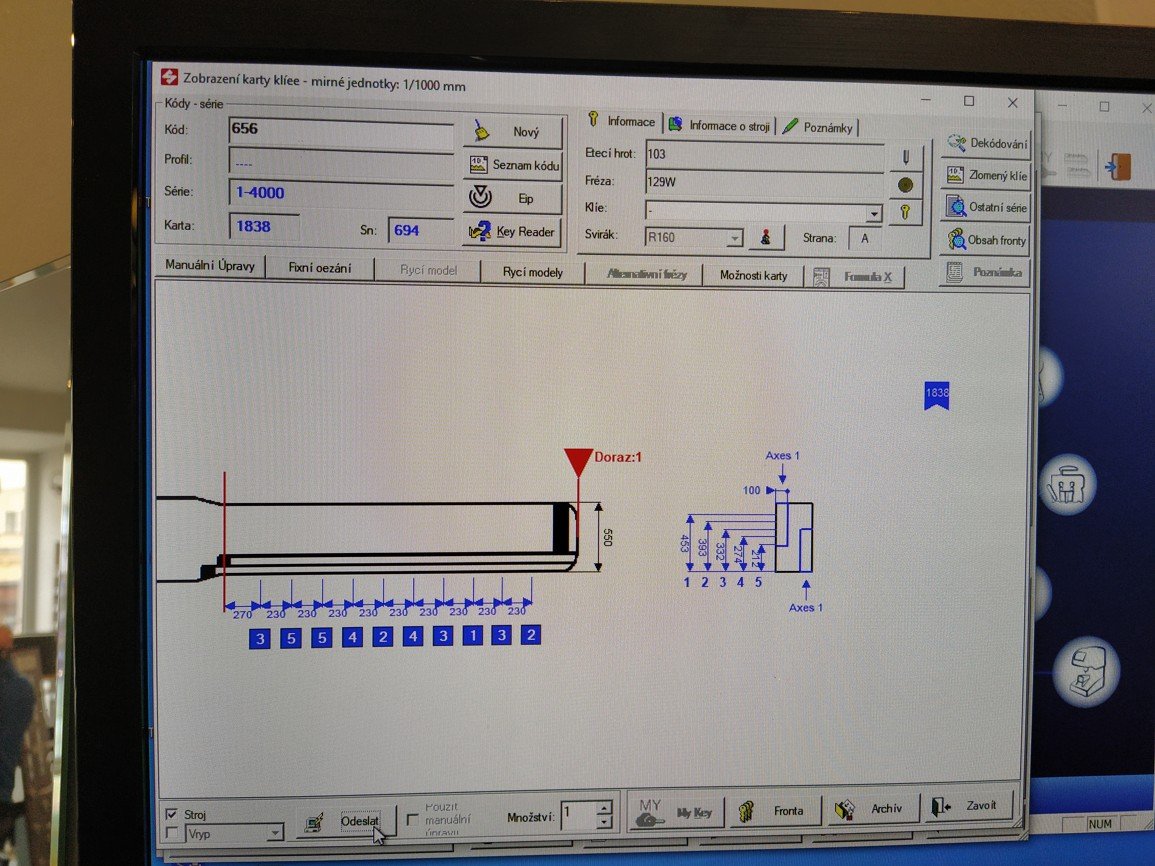Open Seznam kódu code list
This screenshot has width=1155, height=866.
point(514,165)
